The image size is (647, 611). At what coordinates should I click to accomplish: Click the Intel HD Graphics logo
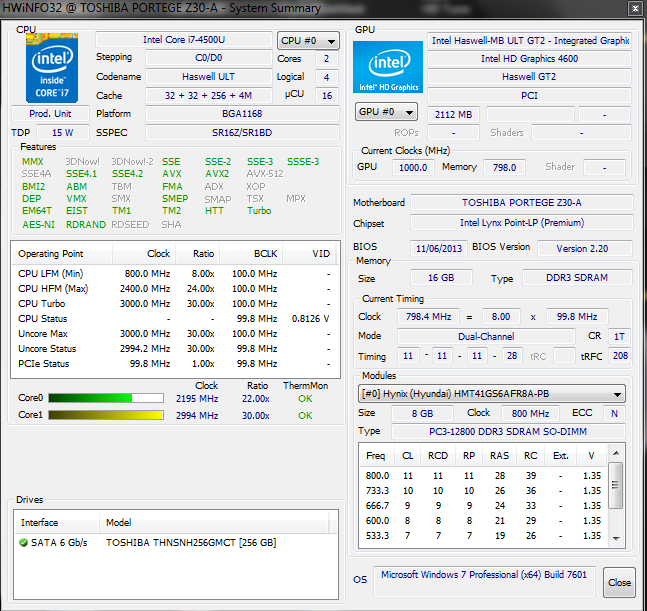388,66
